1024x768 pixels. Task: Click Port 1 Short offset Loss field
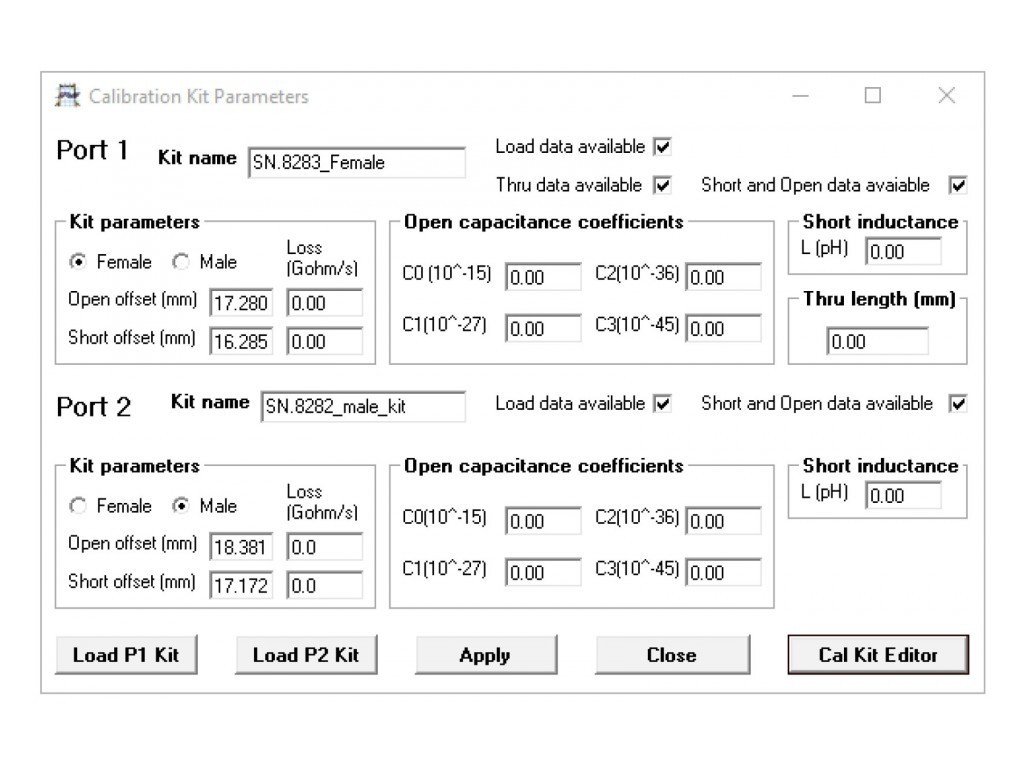point(325,342)
